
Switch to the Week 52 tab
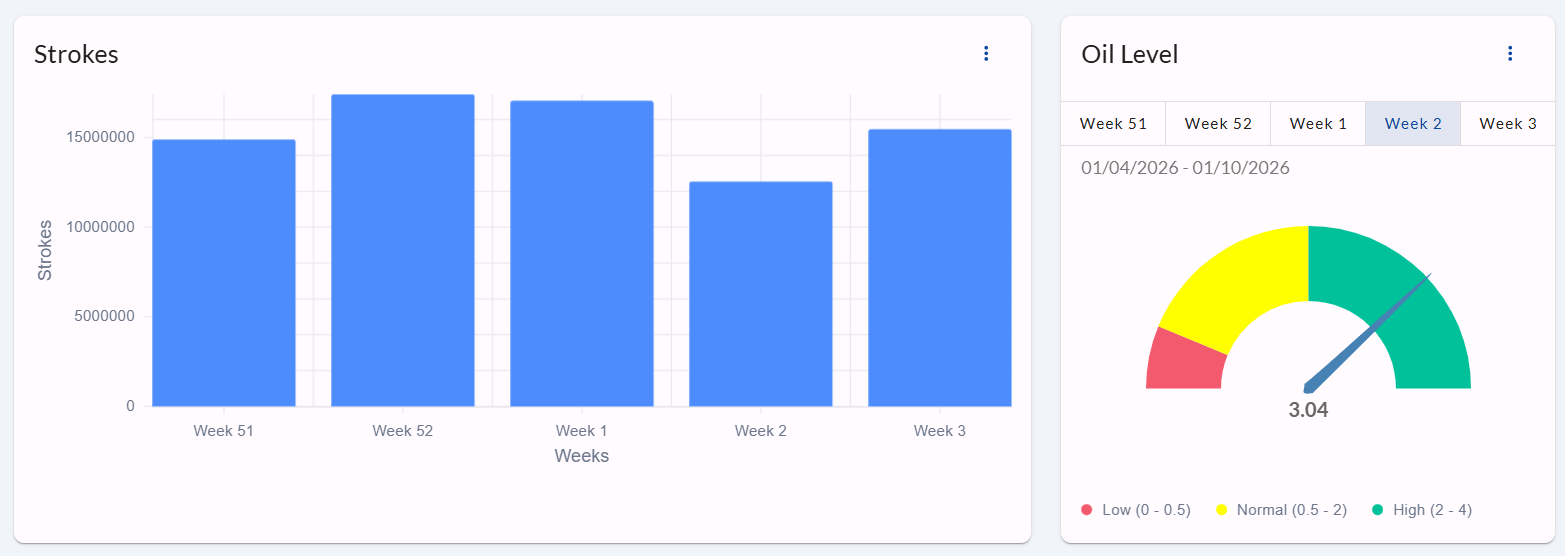tap(1218, 124)
